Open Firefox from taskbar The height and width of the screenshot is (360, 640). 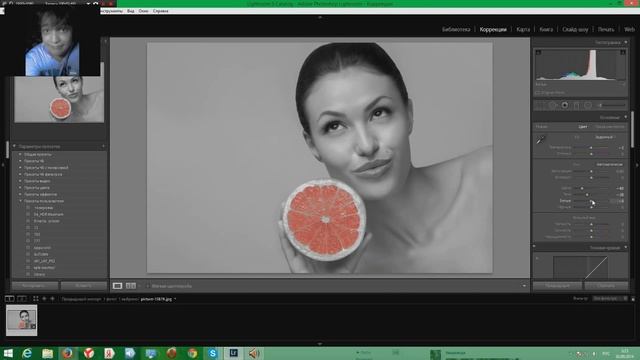pos(68,353)
